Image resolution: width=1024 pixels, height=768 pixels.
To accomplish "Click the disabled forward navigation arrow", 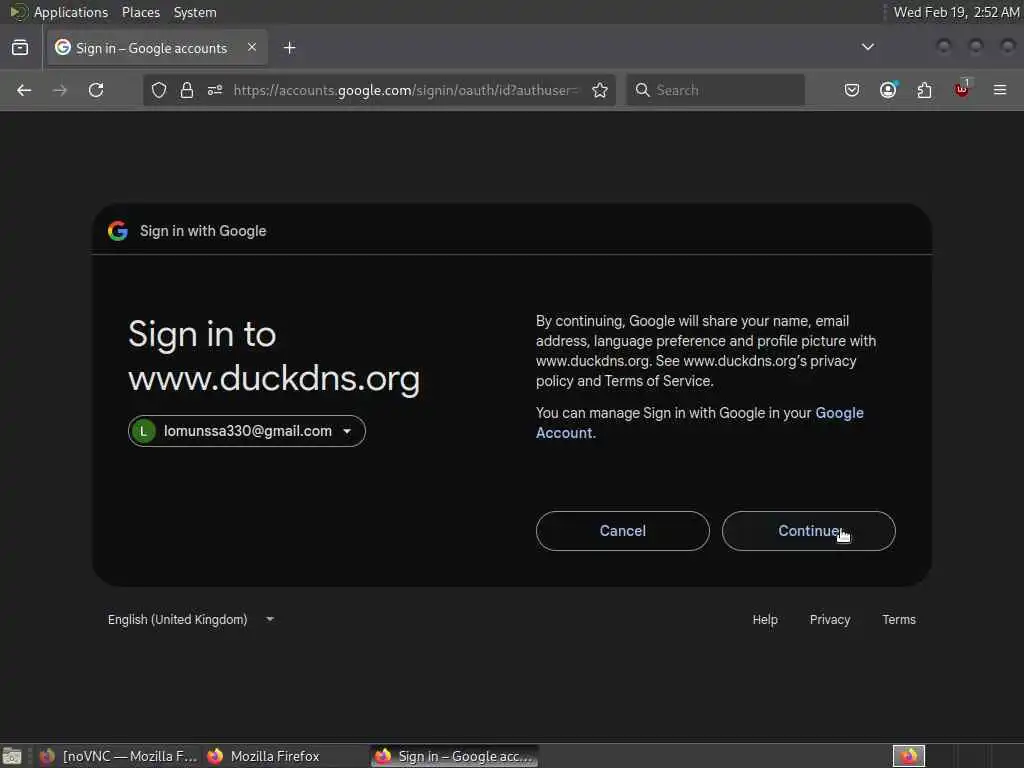I will [x=59, y=90].
